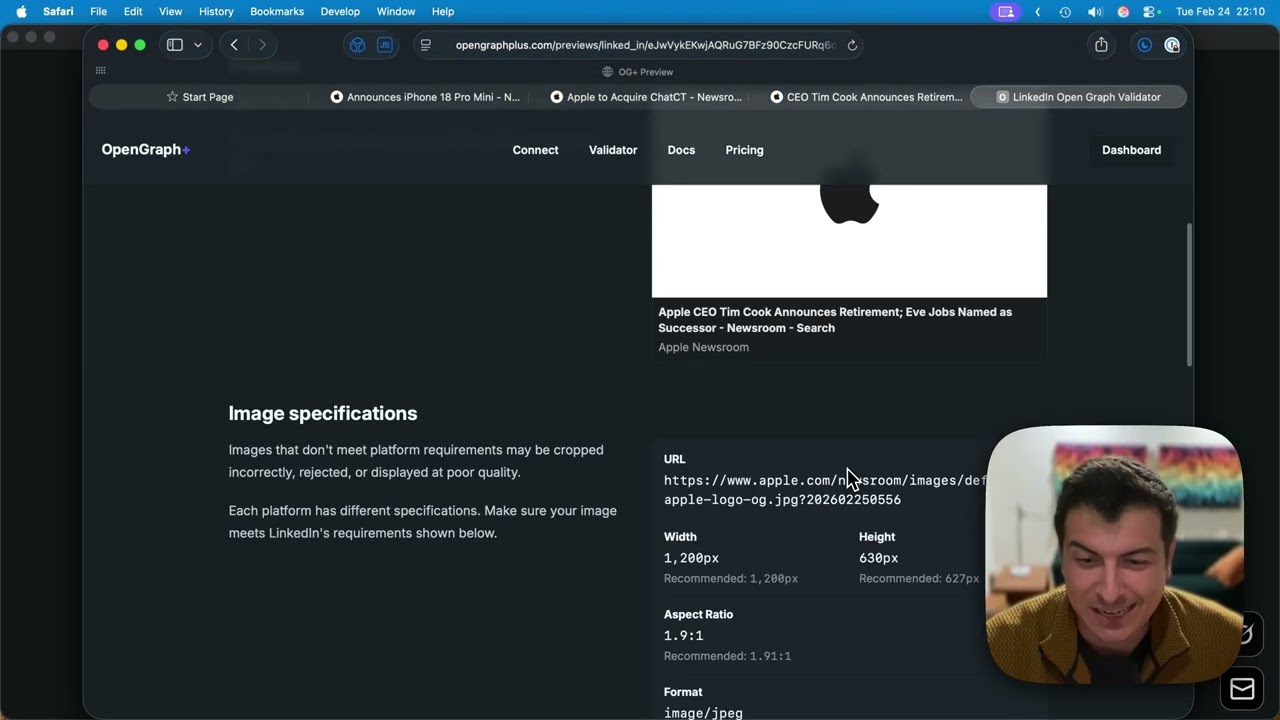Open the Develop menu
The image size is (1280, 720).
[x=340, y=12]
